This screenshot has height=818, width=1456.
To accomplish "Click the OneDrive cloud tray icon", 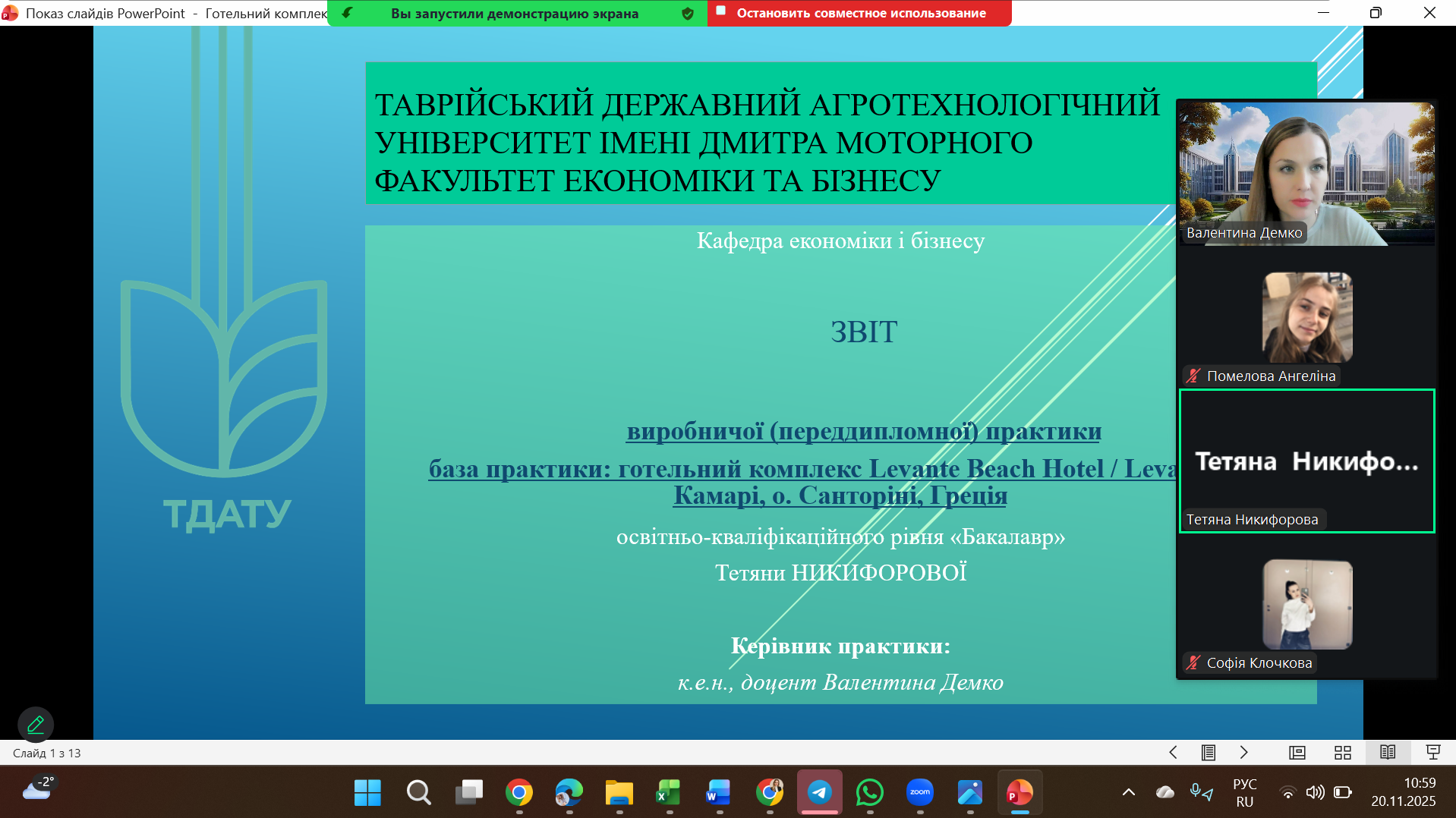I will pos(1165,792).
